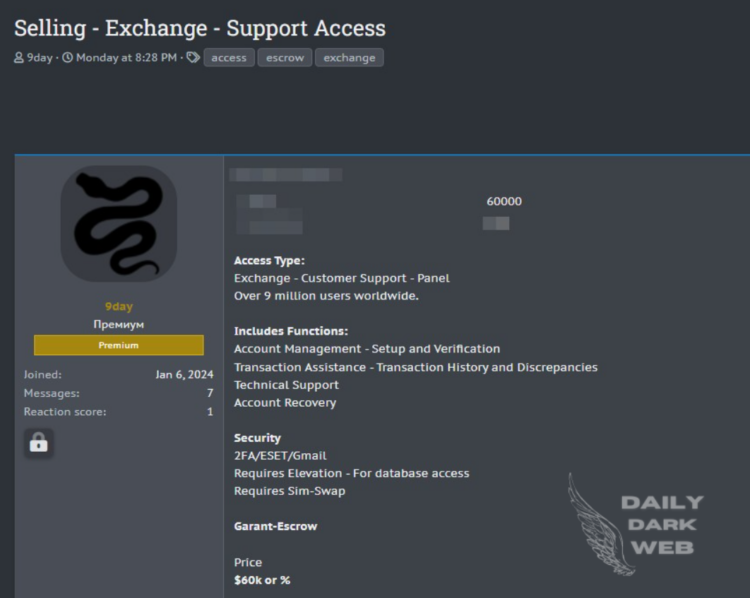Click the tags icon before access
This screenshot has width=750, height=598.
(x=193, y=58)
